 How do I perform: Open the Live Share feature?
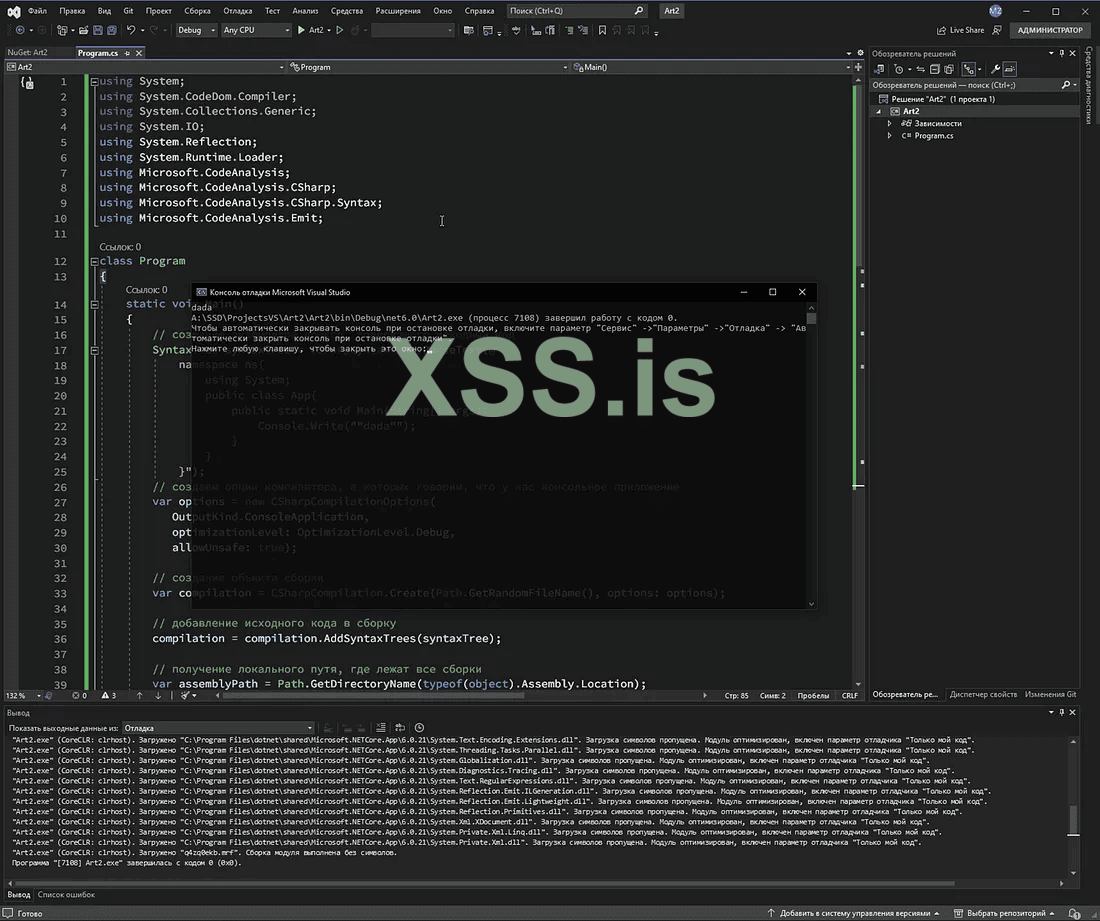(960, 30)
